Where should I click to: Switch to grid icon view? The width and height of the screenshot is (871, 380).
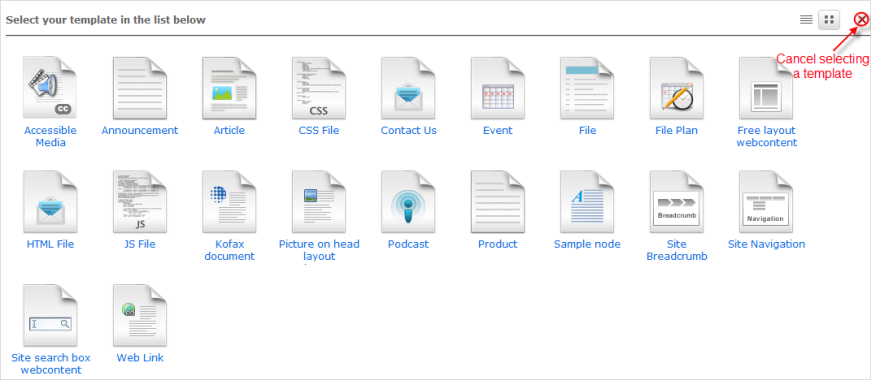tap(829, 20)
